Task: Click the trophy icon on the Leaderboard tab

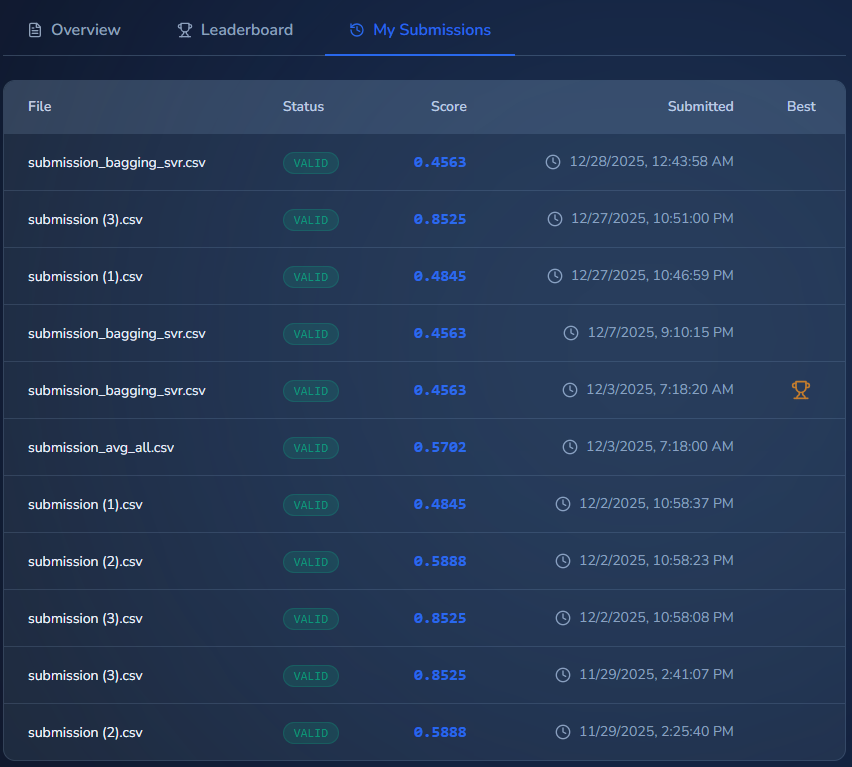Action: pyautogui.click(x=185, y=30)
